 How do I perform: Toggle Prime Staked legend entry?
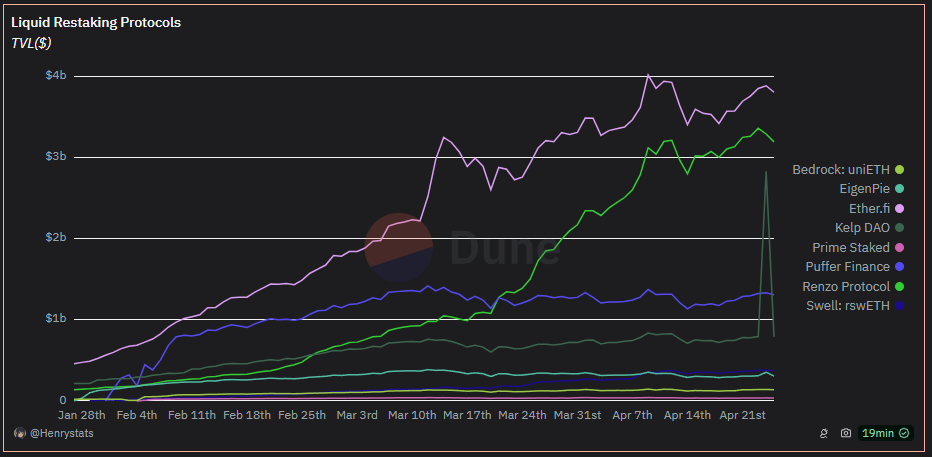pyautogui.click(x=850, y=247)
